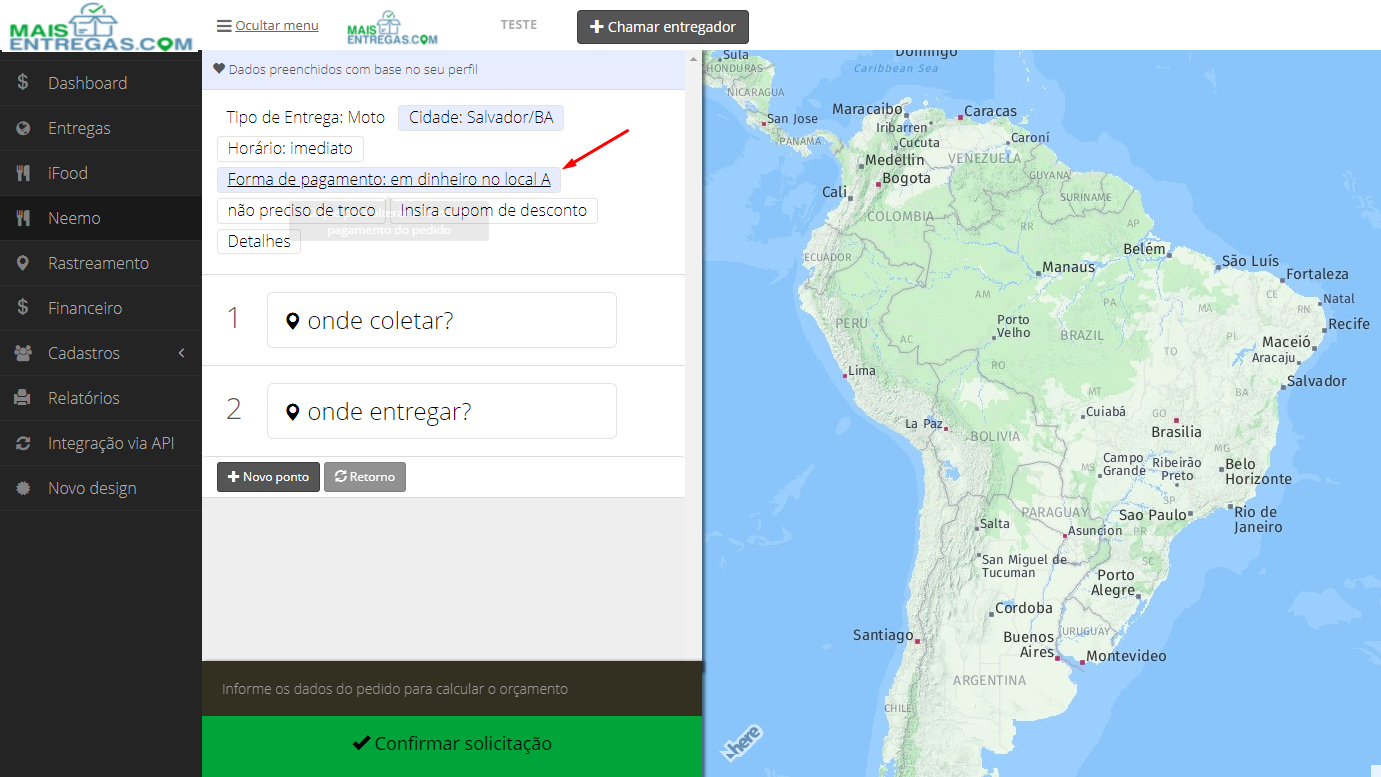Click the pin icon in onde entregar field

pos(293,412)
